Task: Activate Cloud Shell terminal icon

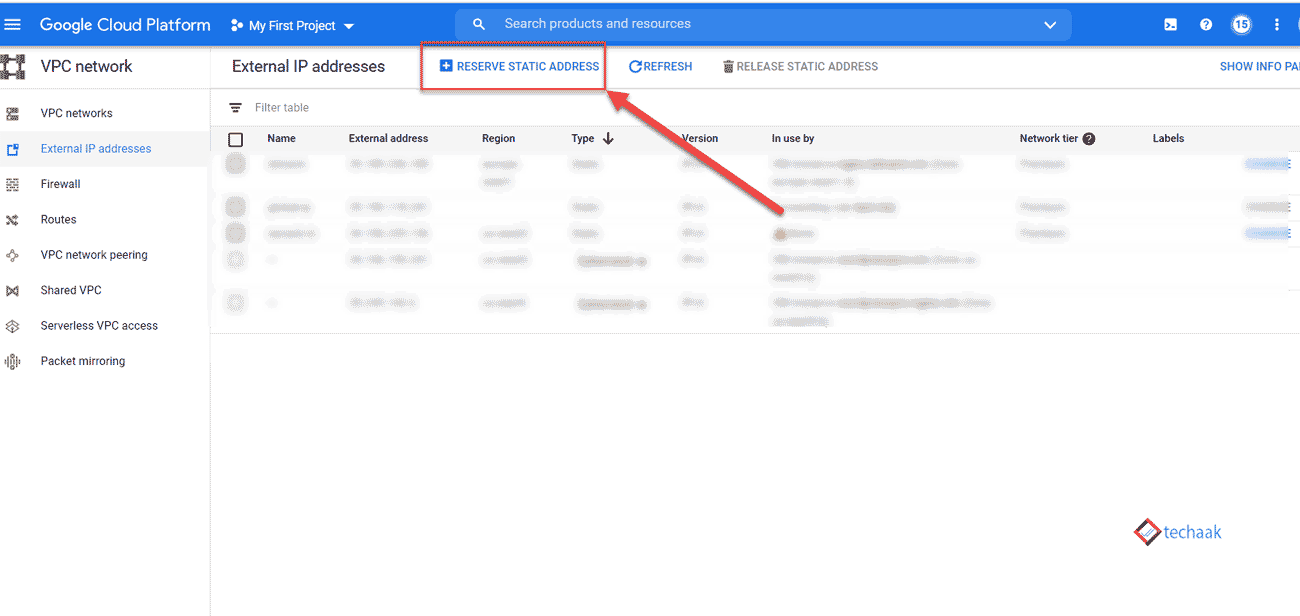Action: pyautogui.click(x=1170, y=25)
